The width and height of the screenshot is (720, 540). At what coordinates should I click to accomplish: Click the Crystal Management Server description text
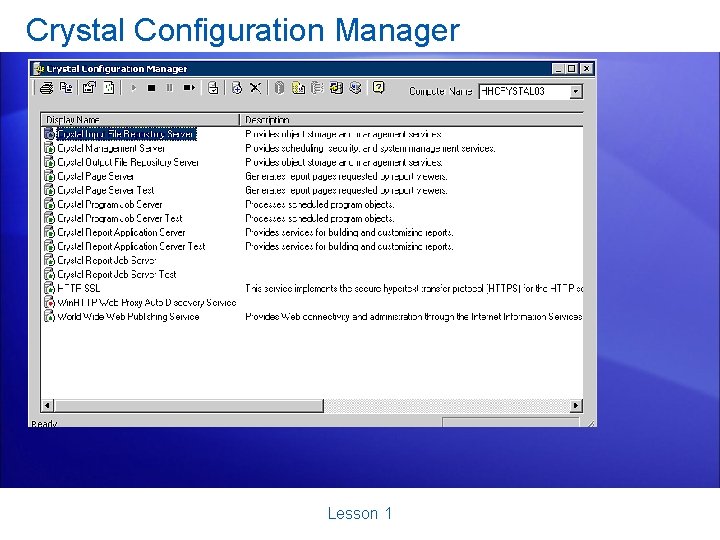click(x=370, y=148)
